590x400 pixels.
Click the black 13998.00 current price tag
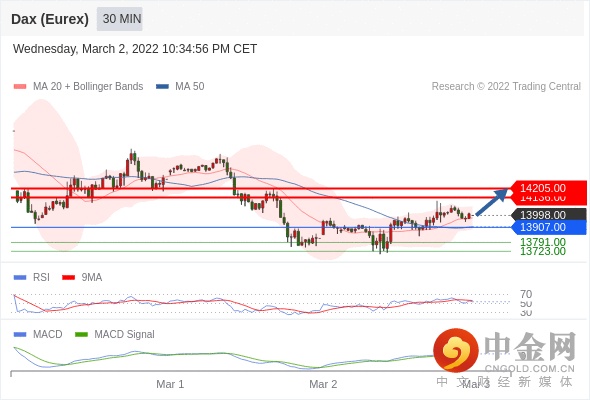548,215
